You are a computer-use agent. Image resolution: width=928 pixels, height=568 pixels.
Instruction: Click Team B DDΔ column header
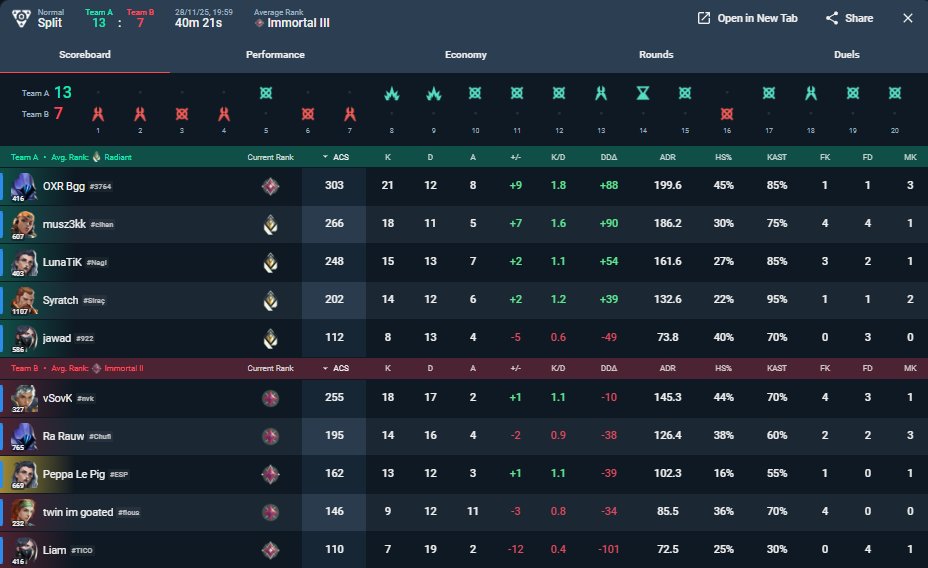pos(608,368)
